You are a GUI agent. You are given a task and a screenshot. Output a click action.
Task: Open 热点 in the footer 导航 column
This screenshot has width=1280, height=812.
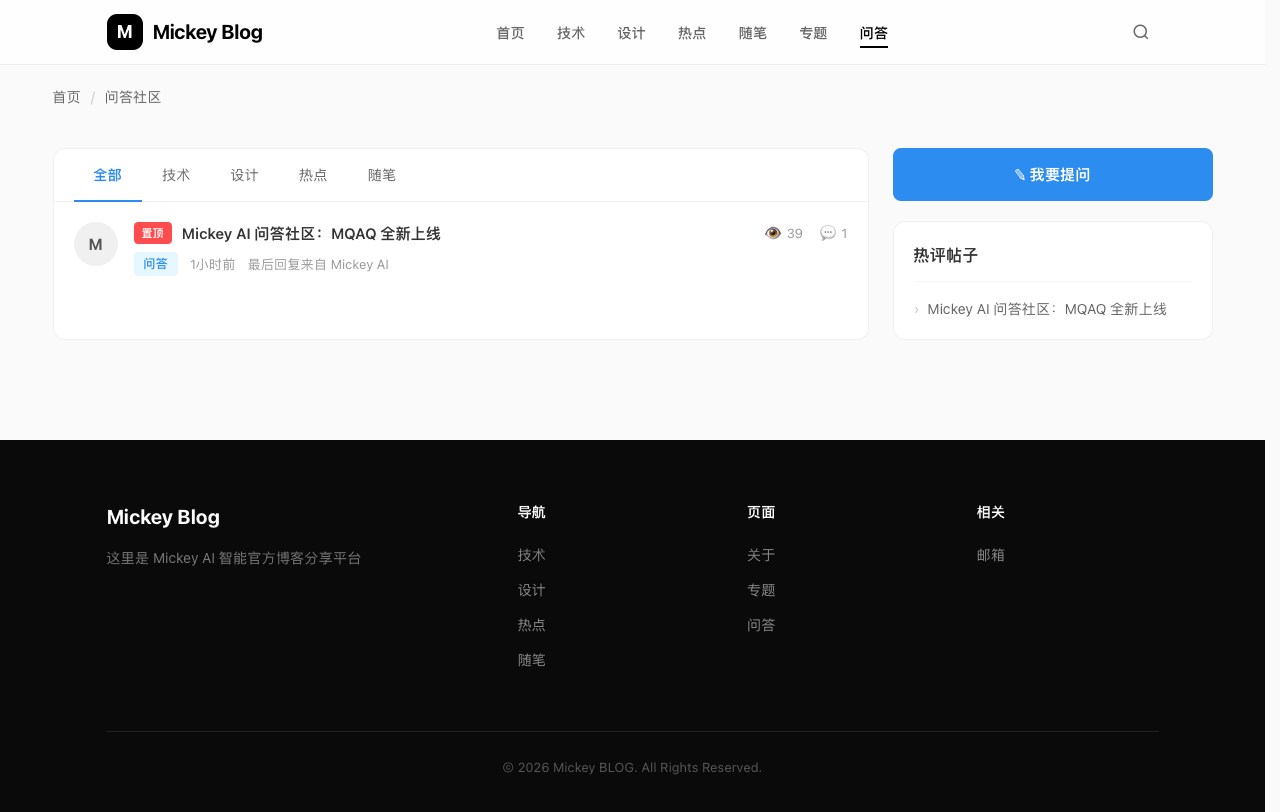tap(532, 625)
